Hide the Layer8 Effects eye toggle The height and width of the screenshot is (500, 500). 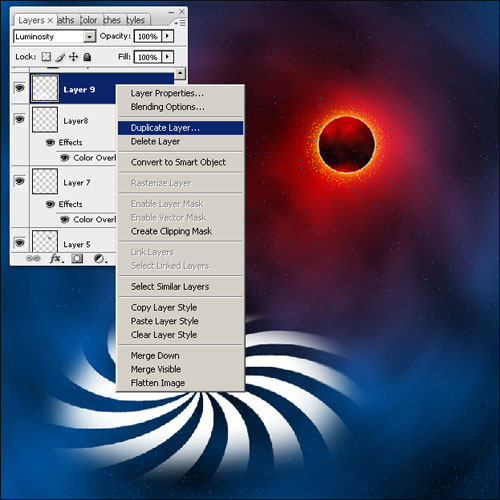[x=50, y=143]
